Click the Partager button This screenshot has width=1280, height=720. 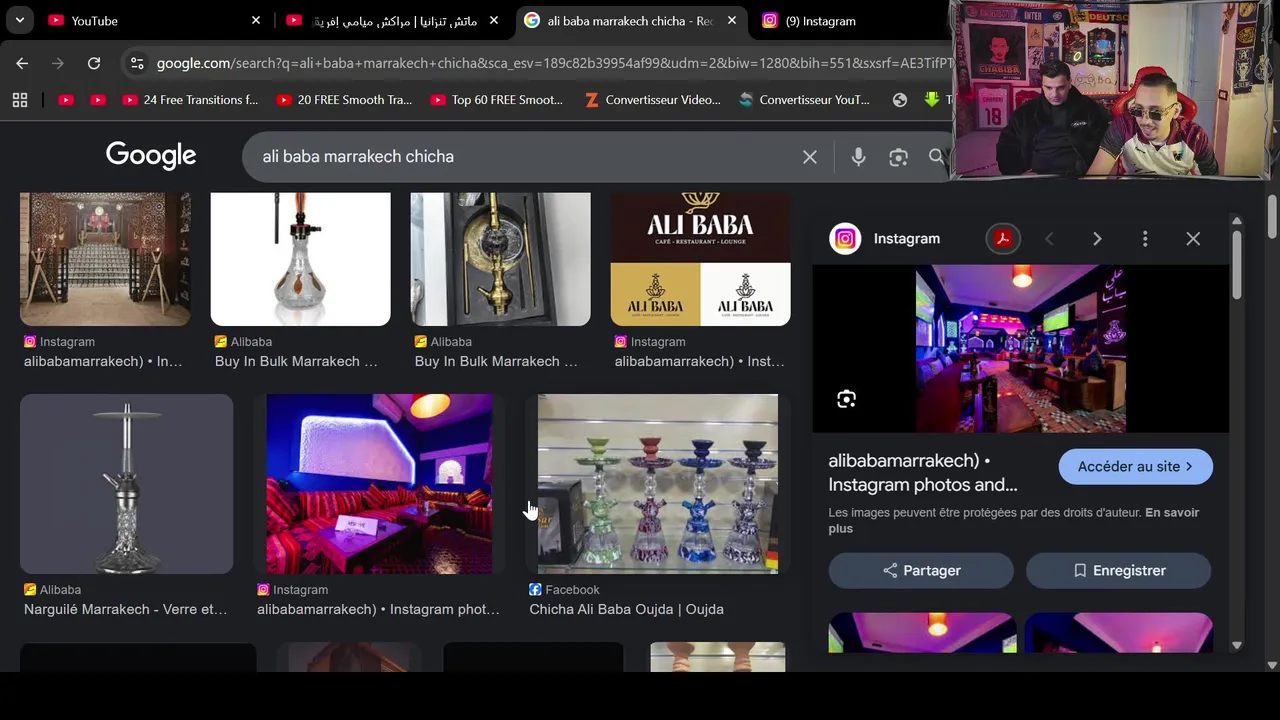click(921, 571)
